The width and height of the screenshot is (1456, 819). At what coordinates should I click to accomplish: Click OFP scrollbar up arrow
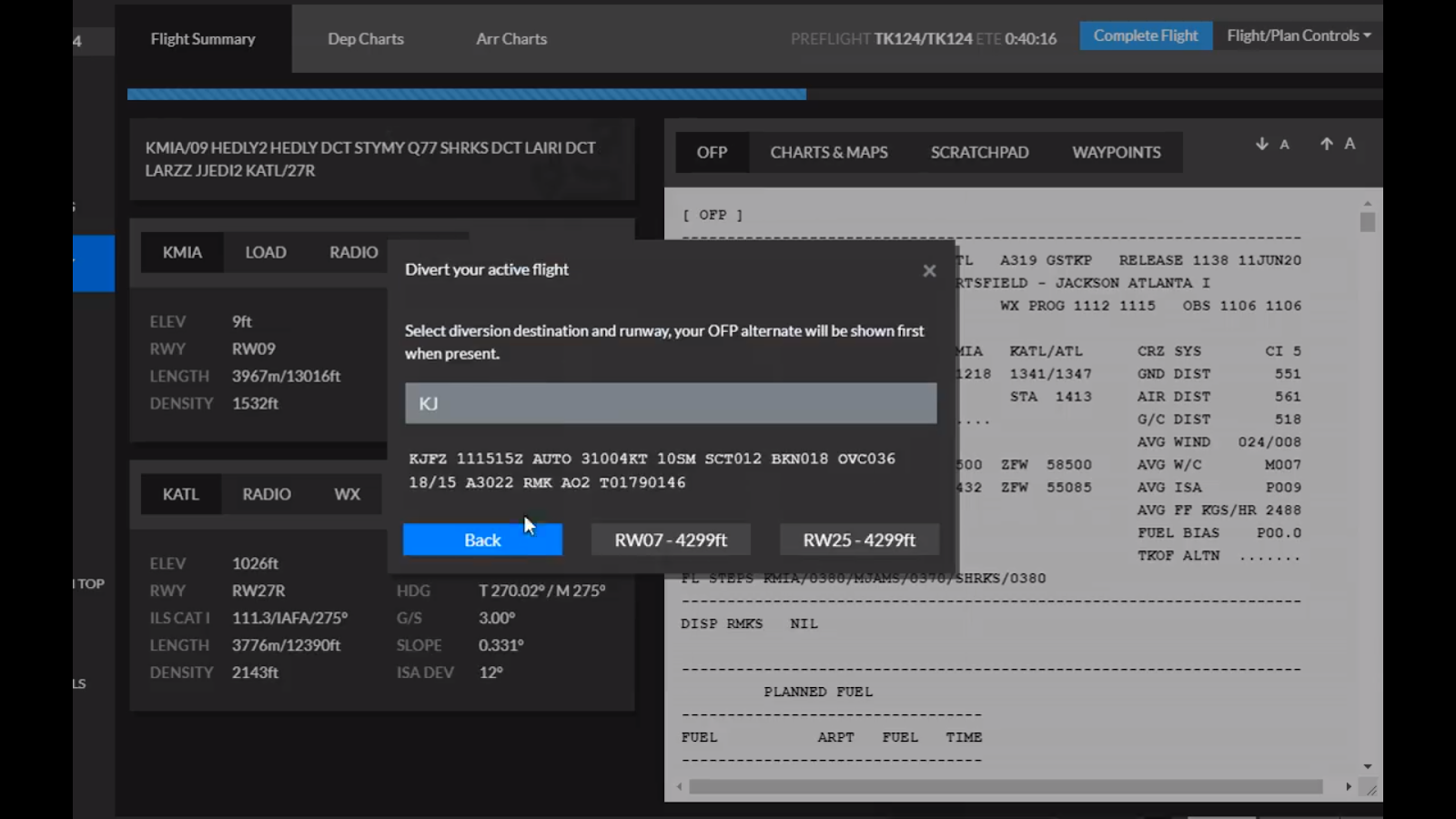click(x=1367, y=203)
